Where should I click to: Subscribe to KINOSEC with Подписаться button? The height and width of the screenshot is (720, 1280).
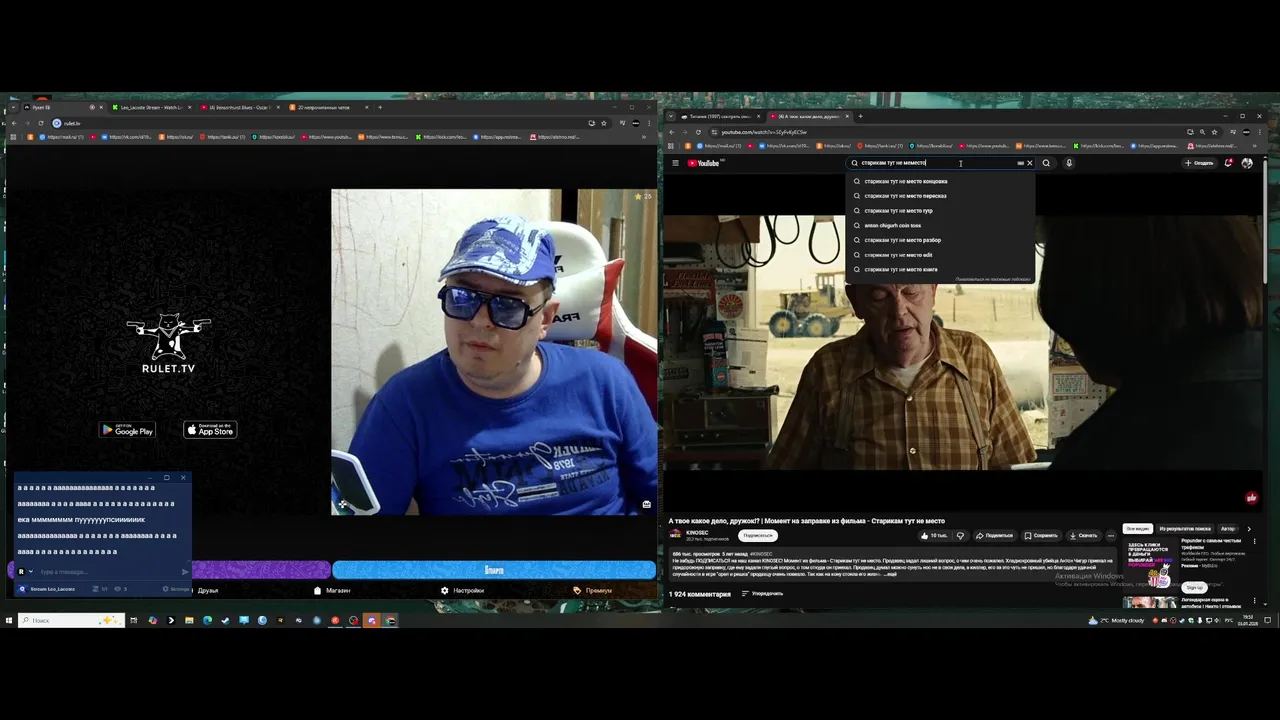757,535
